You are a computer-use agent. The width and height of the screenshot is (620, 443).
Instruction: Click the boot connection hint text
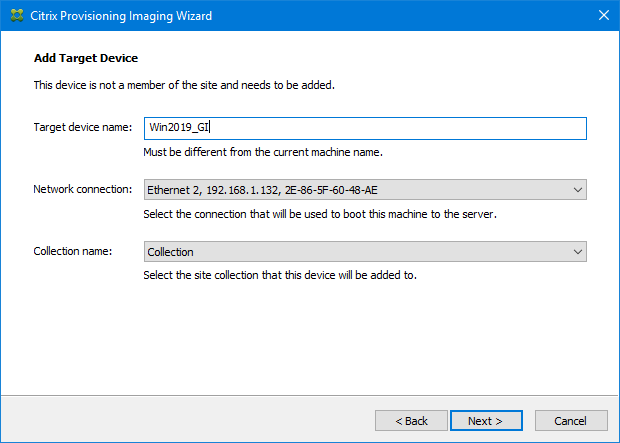[x=321, y=214]
